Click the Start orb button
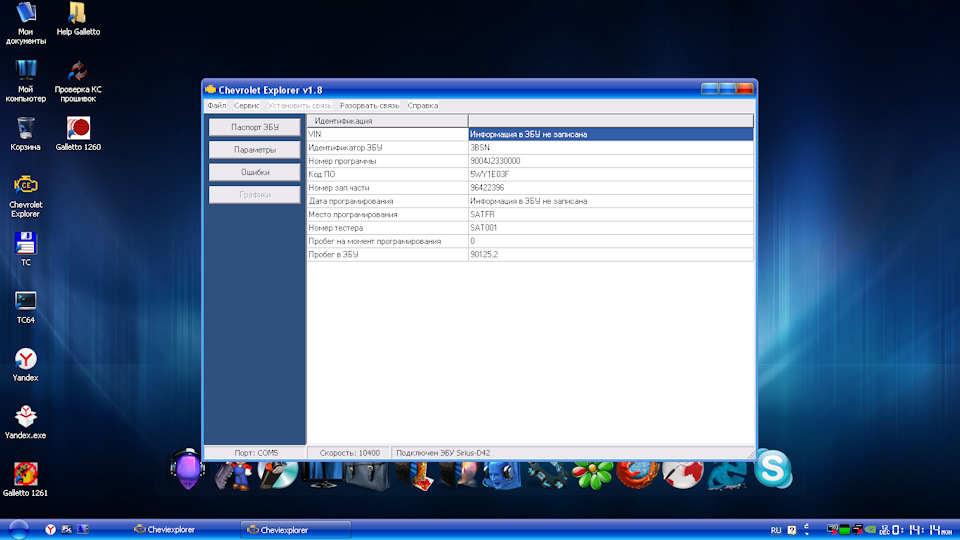This screenshot has height=540, width=960. pyautogui.click(x=18, y=529)
